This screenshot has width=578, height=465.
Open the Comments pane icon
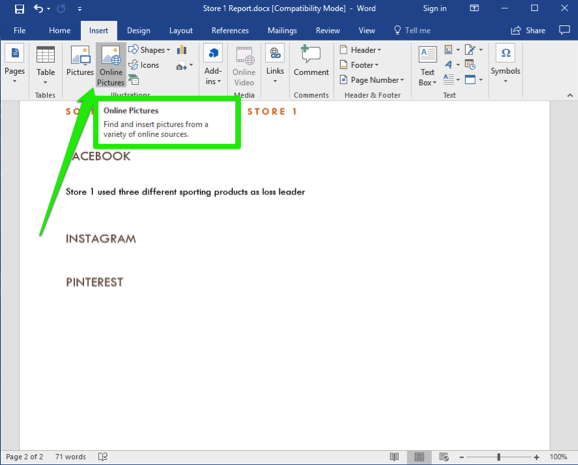564,30
